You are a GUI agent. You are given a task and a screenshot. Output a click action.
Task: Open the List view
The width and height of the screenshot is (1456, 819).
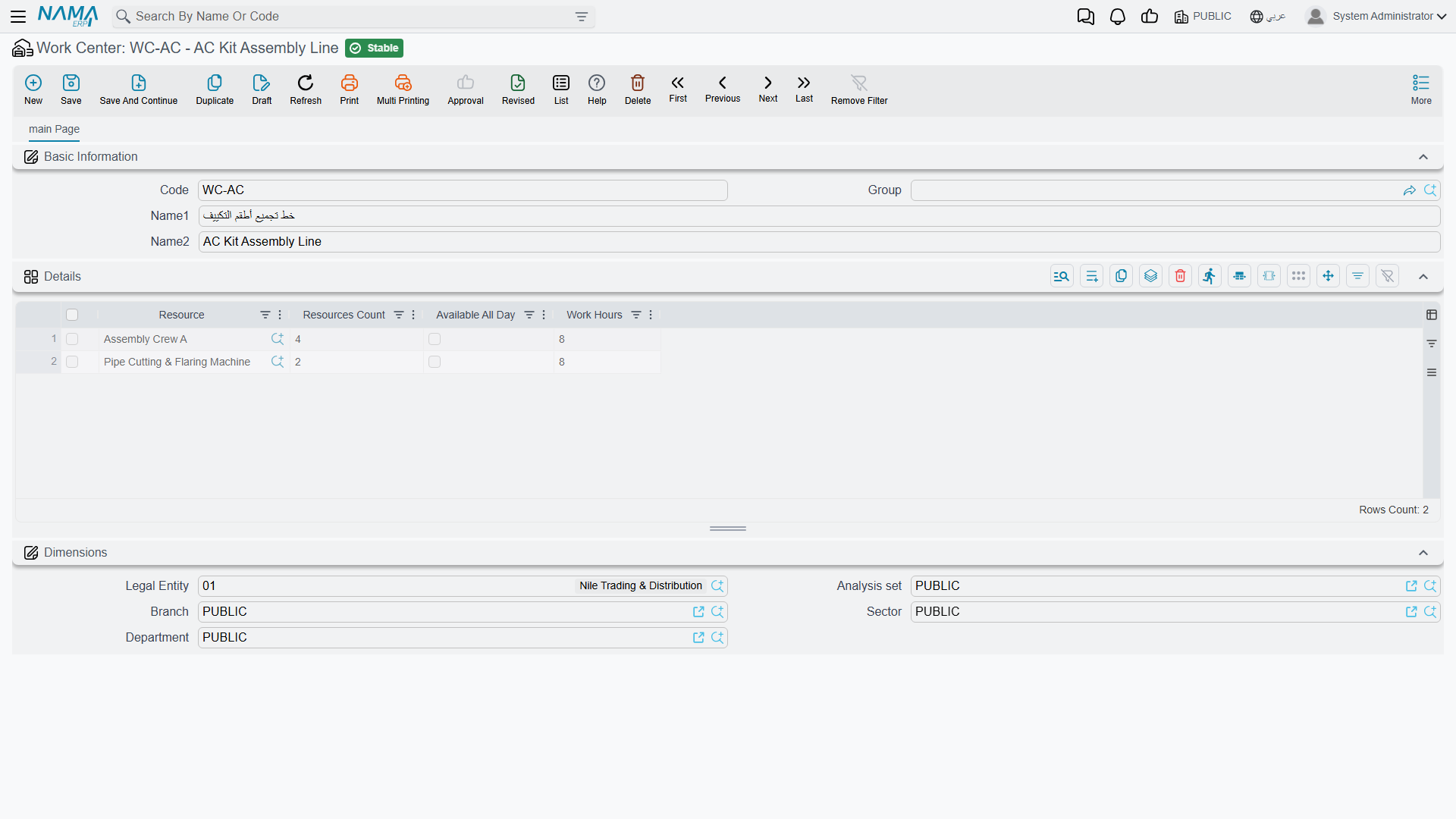click(x=561, y=89)
